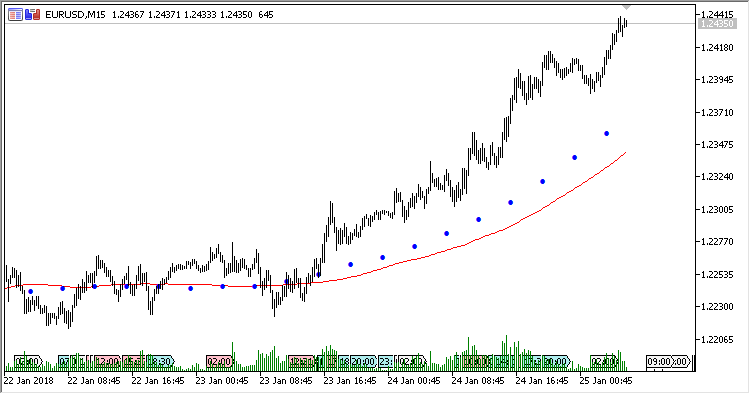Click the 23 Jan 16:45 time label

click(350, 381)
